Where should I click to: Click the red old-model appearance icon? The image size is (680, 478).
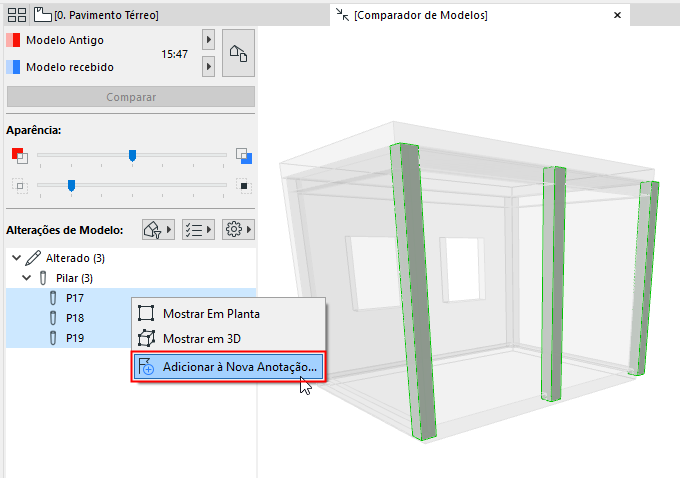click(20, 155)
